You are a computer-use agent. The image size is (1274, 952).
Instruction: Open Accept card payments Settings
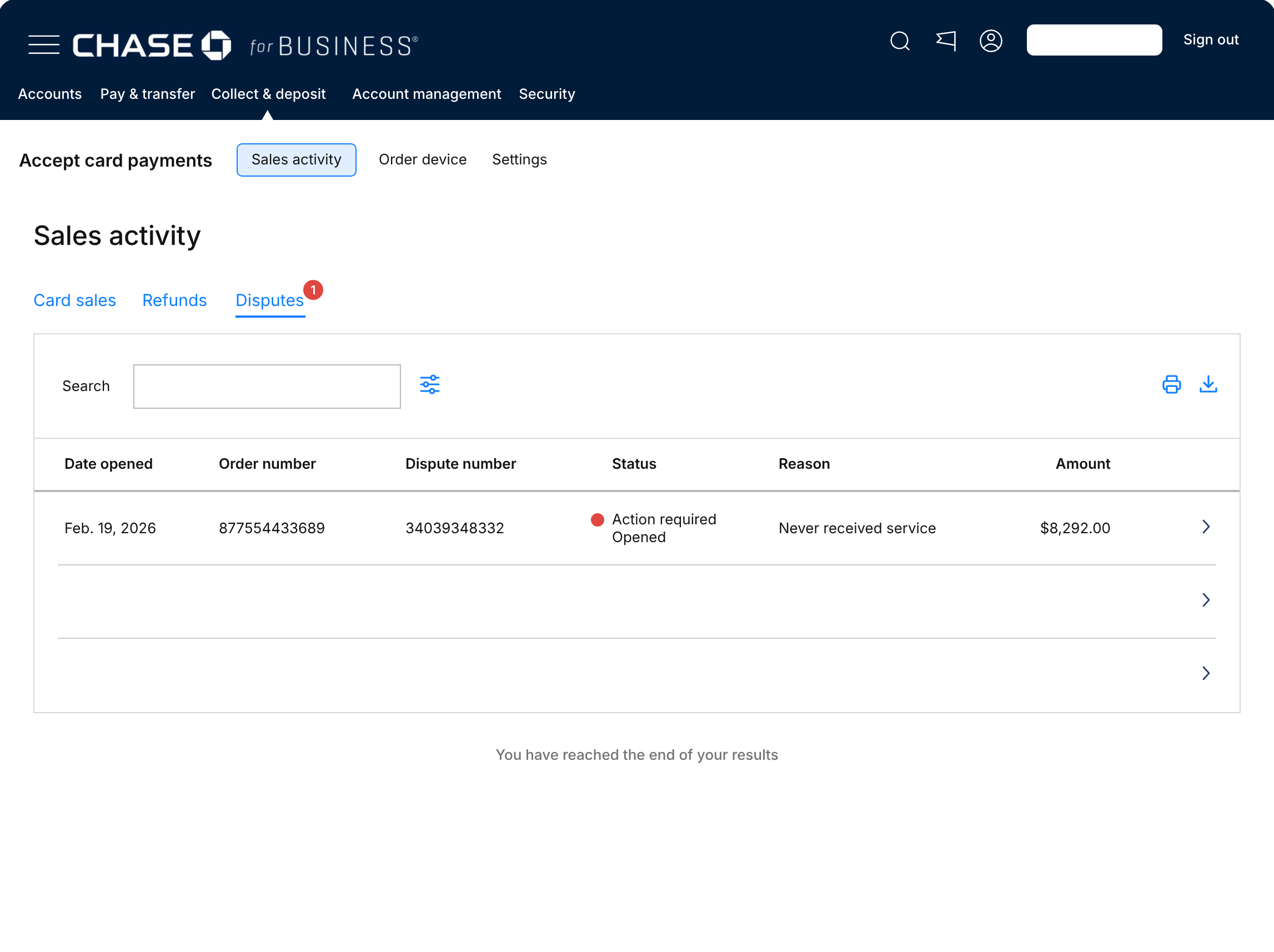click(x=519, y=159)
